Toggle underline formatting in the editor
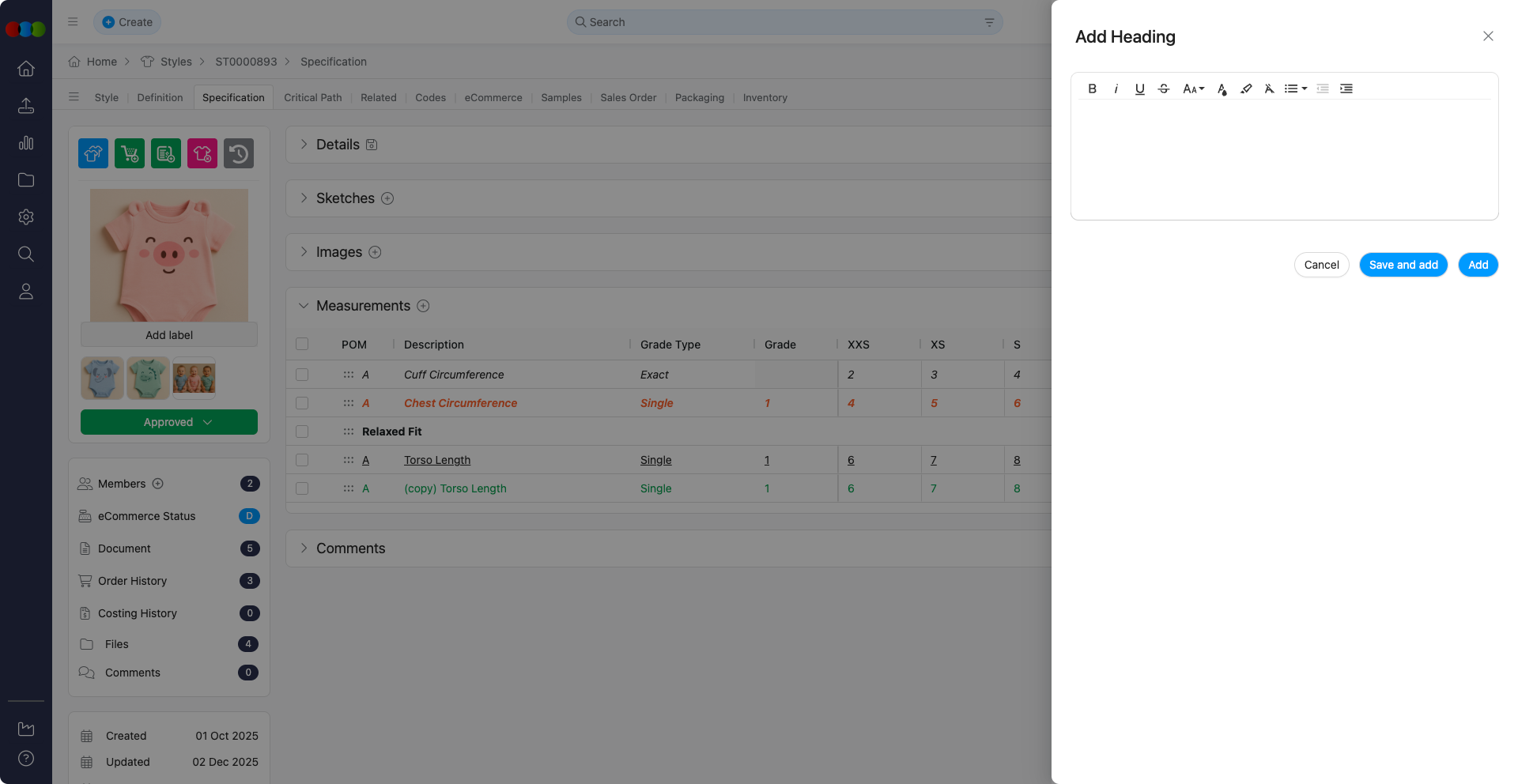Screen dimensions: 1518x784 pos(1139,89)
